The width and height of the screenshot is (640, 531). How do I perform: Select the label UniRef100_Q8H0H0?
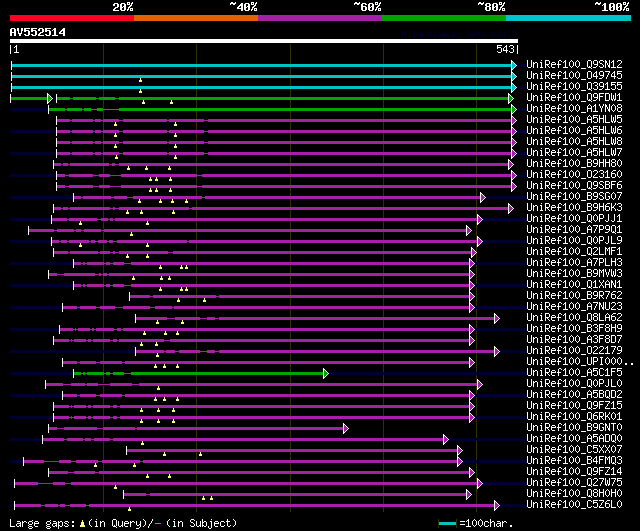[x=574, y=494]
